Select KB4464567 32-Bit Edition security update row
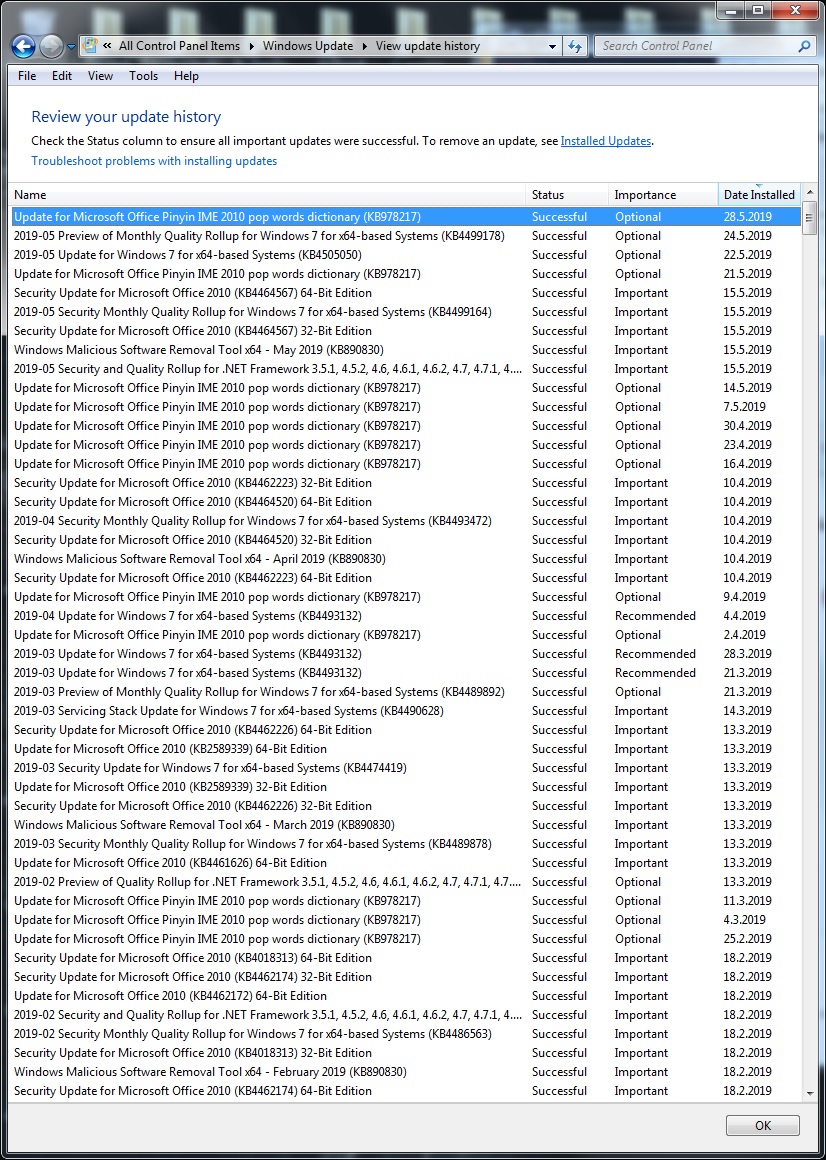Viewport: 826px width, 1160px height. click(405, 331)
